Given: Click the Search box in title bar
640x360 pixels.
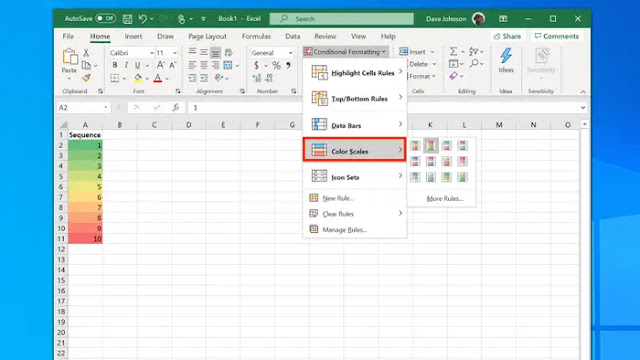Looking at the screenshot, I should click(342, 19).
